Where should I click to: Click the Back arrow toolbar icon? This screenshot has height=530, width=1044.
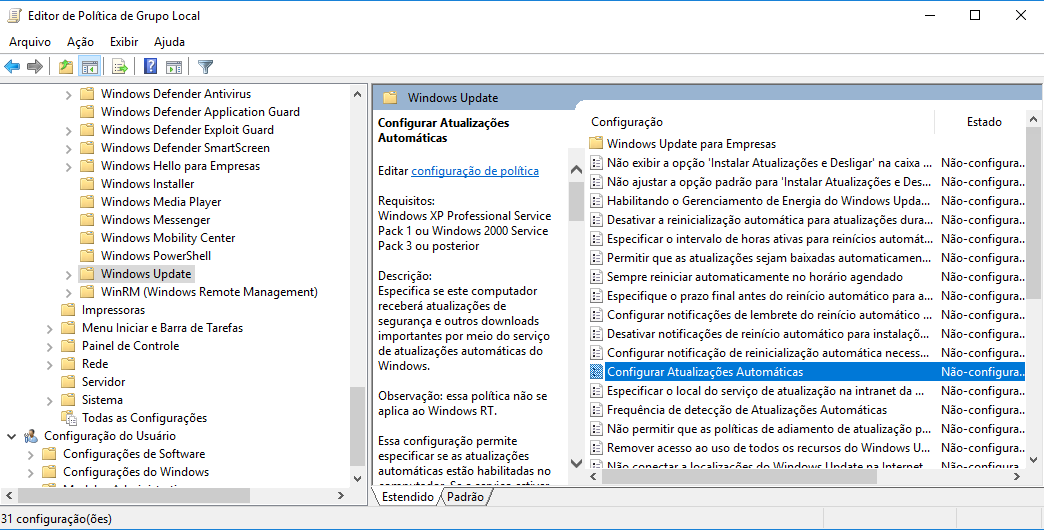pyautogui.click(x=12, y=67)
